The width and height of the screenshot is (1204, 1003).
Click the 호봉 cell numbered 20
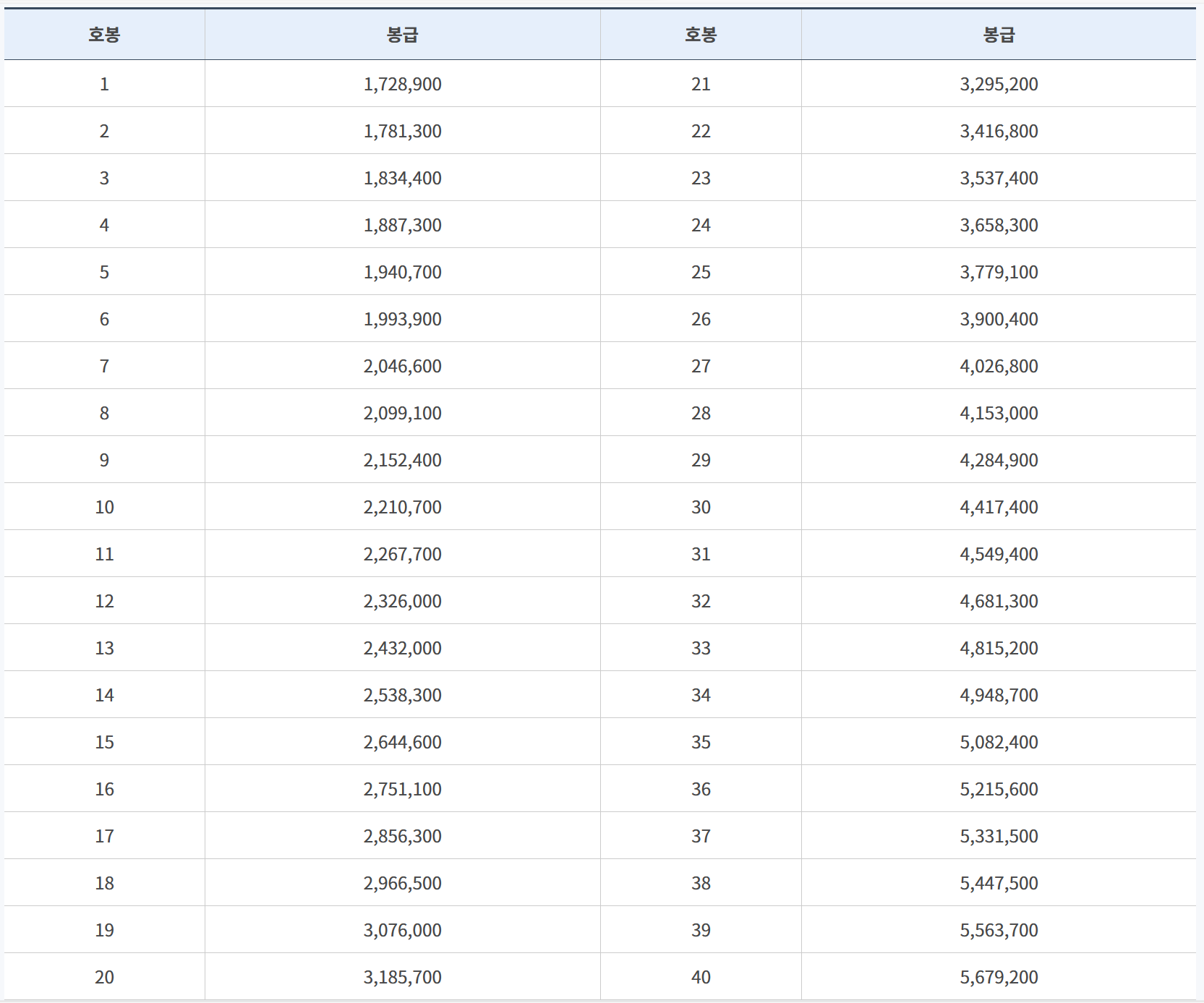[104, 977]
